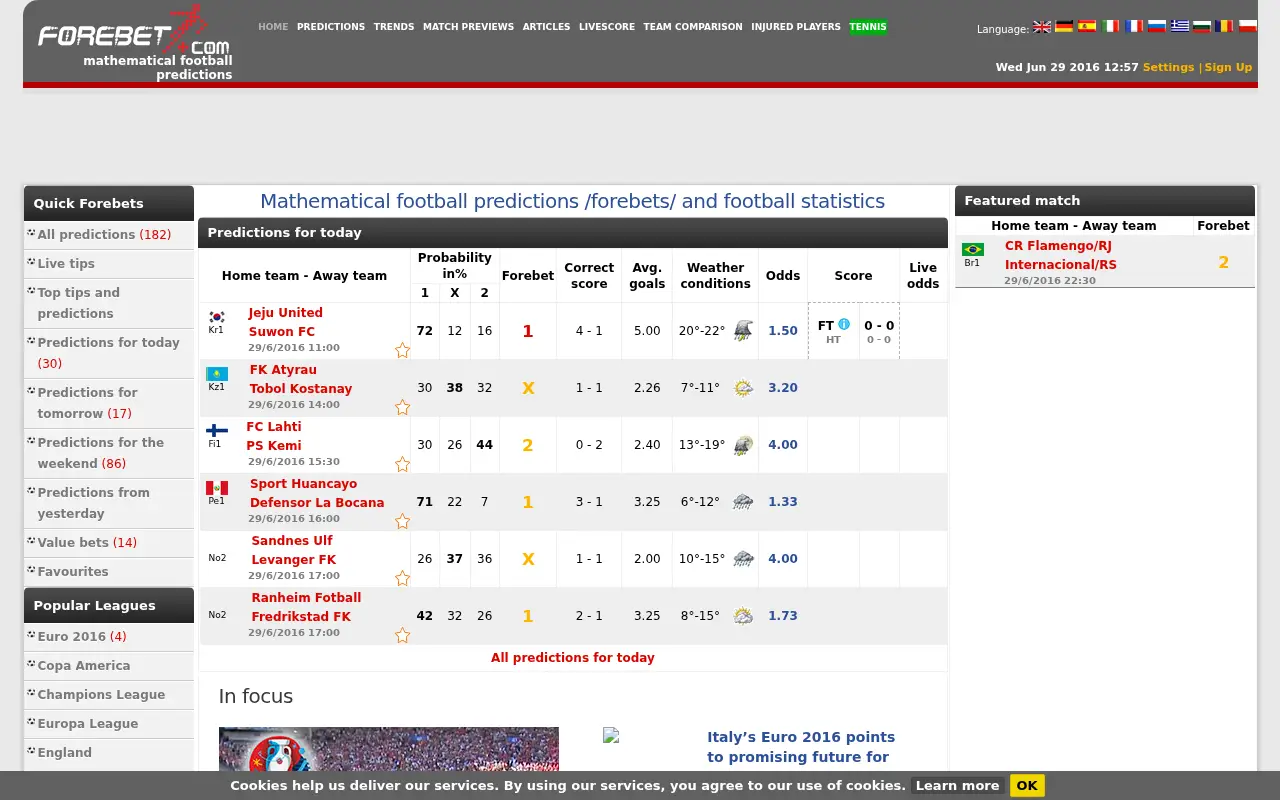Click the Forebet.com logo

coord(134,32)
